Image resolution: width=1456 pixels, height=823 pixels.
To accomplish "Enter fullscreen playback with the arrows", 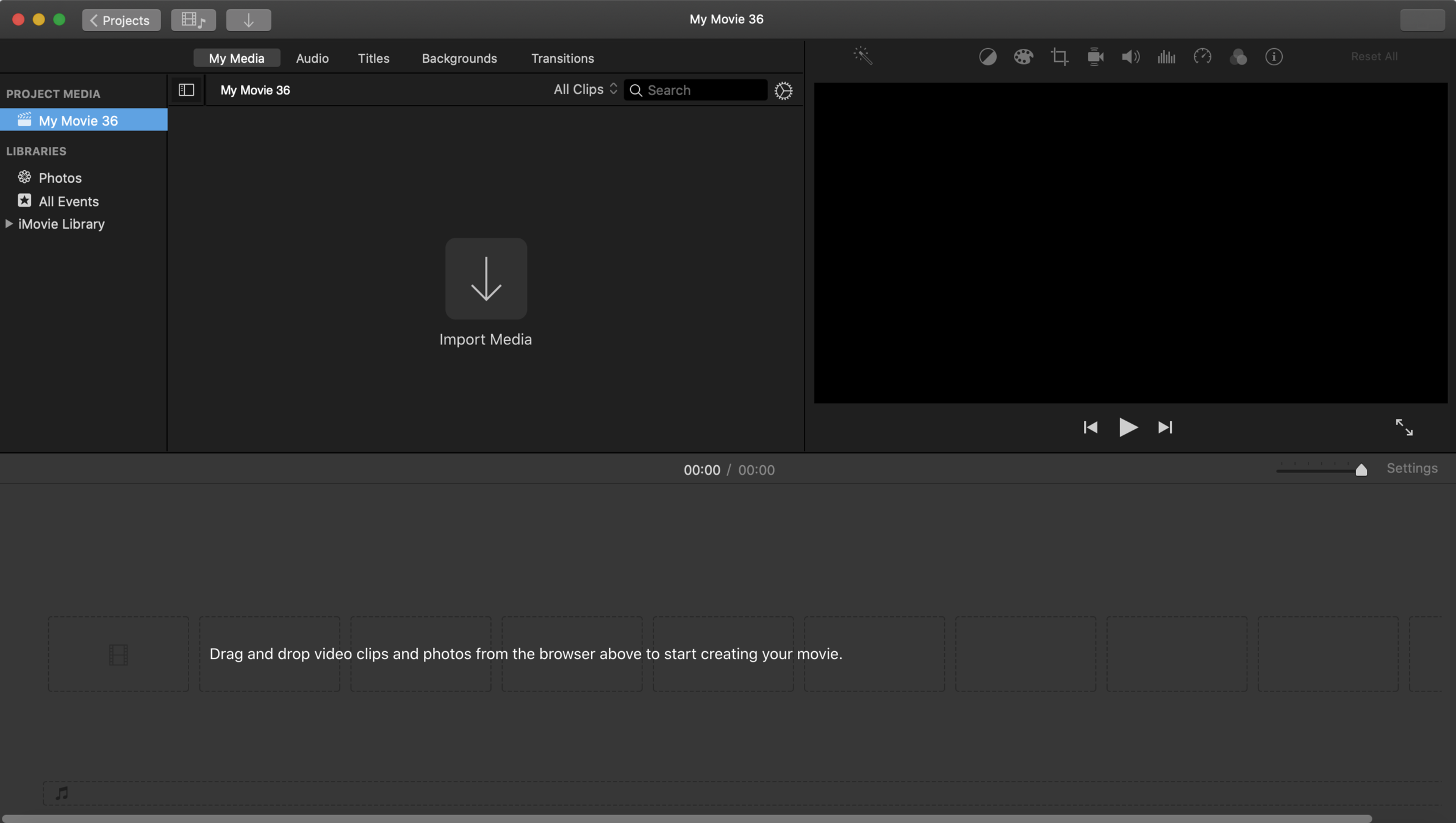I will click(x=1404, y=427).
